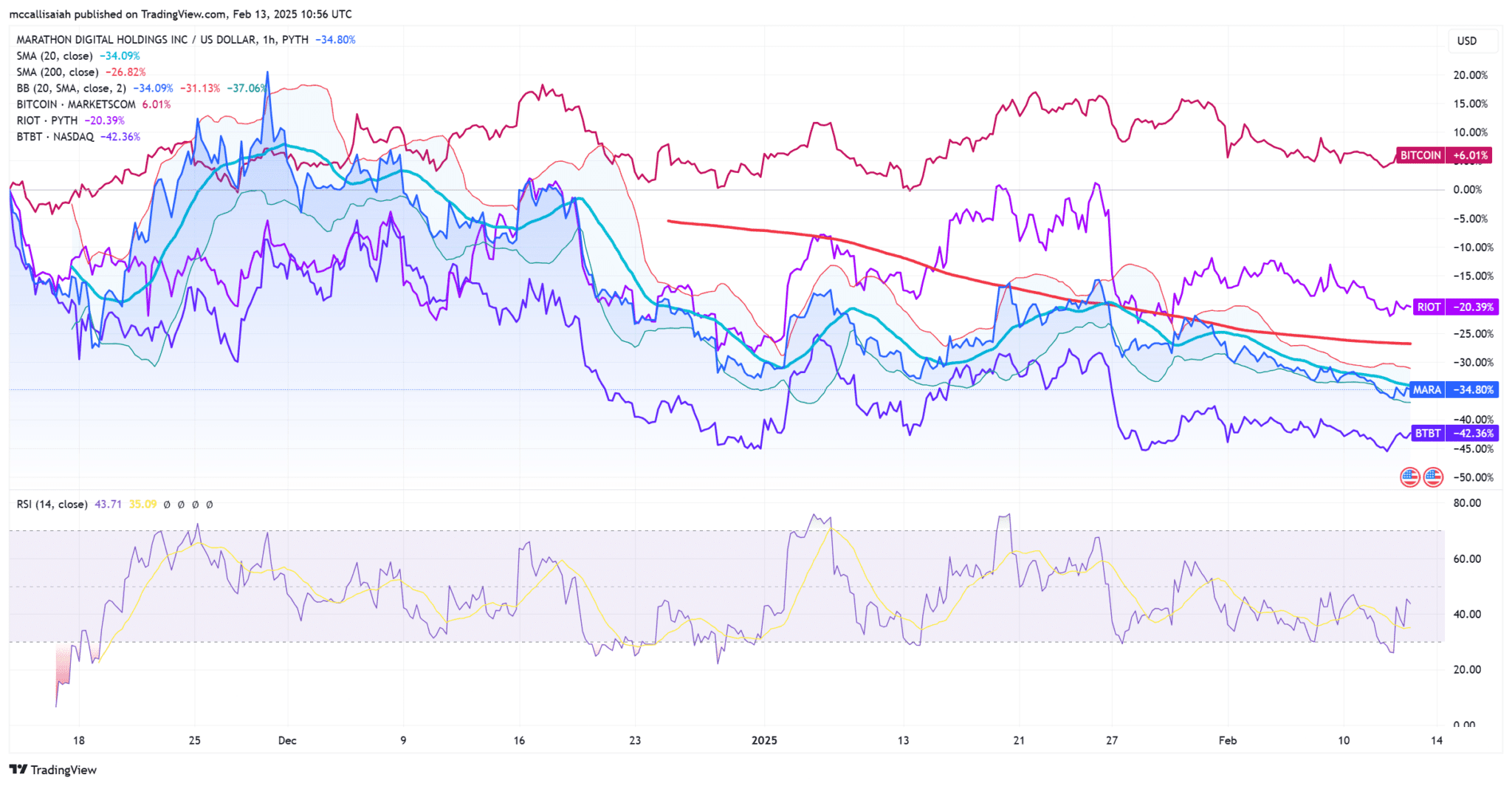This screenshot has width=1512, height=786.
Task: Click the −26.82% SMA 200 value
Action: point(126,72)
